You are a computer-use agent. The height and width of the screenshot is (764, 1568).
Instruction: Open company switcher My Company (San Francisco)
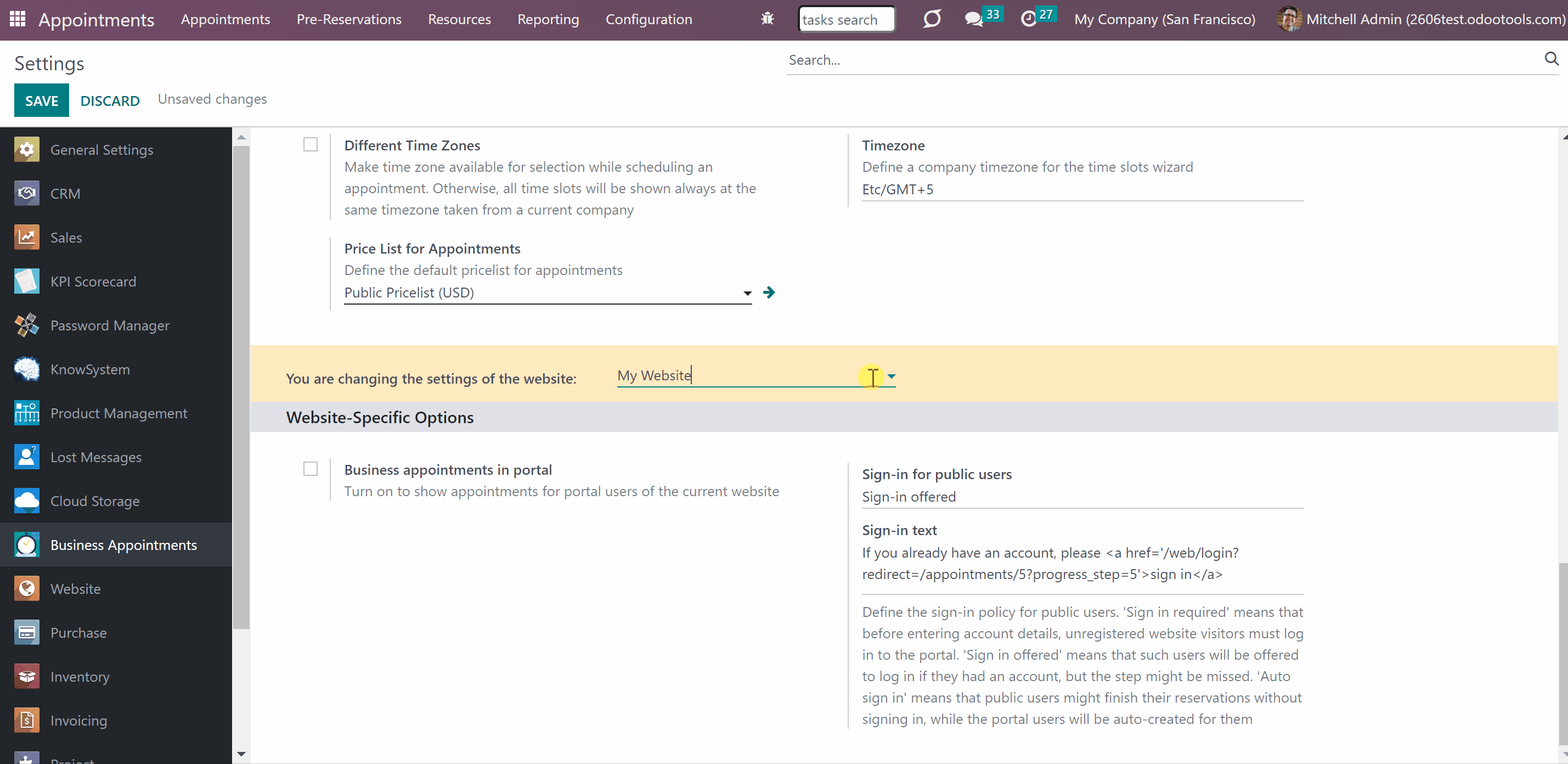1164,19
